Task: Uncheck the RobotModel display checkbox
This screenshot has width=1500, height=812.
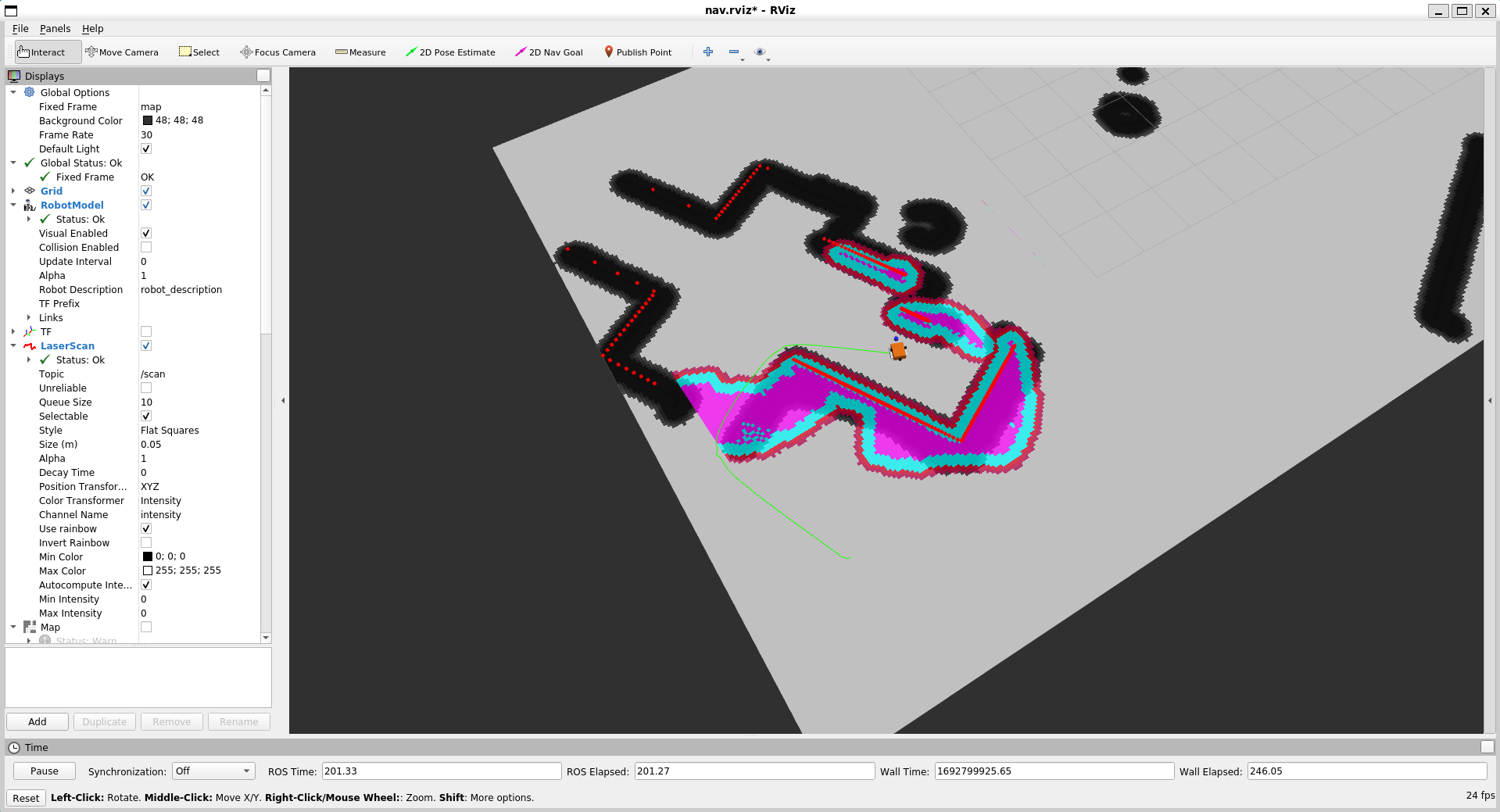Action: point(146,205)
